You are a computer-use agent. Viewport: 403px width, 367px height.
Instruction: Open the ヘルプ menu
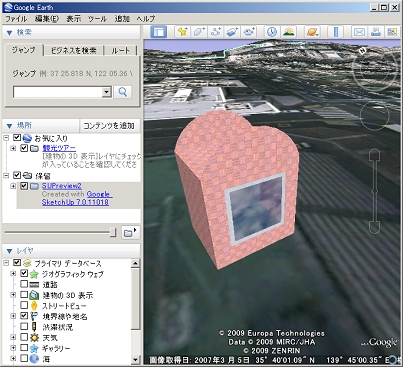point(146,19)
